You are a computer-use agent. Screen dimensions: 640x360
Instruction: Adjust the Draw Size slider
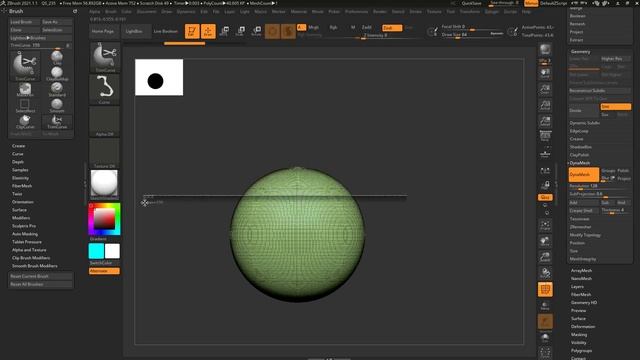(465, 35)
